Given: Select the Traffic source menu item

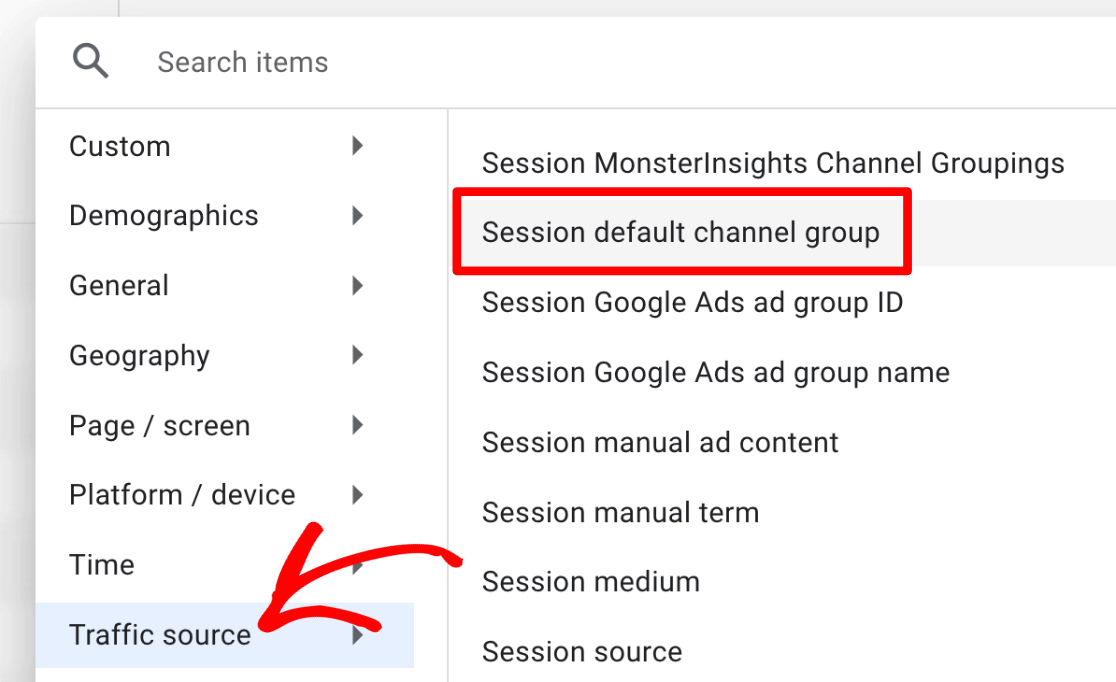Looking at the screenshot, I should pyautogui.click(x=159, y=634).
